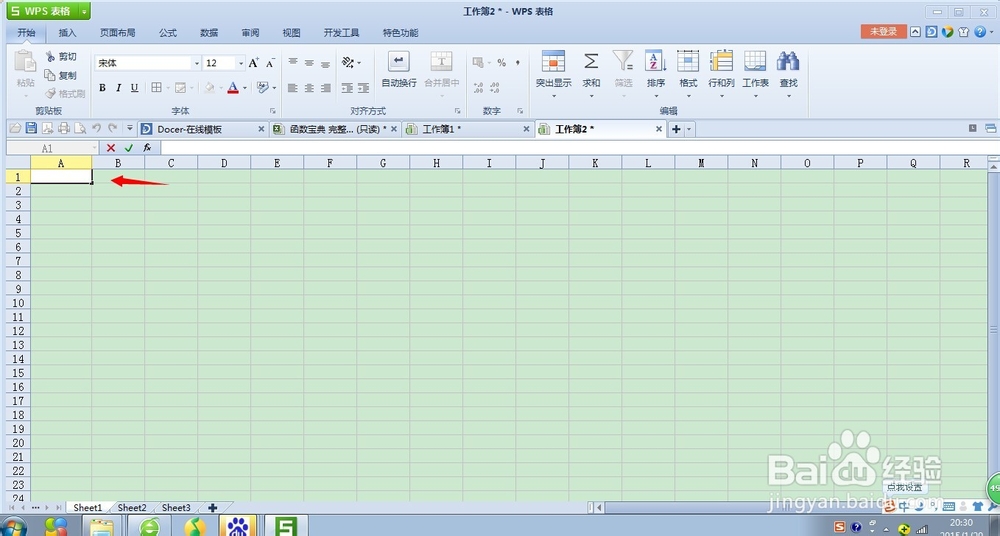The image size is (1000, 536).
Task: Click the font color A swatch
Action: 233,88
